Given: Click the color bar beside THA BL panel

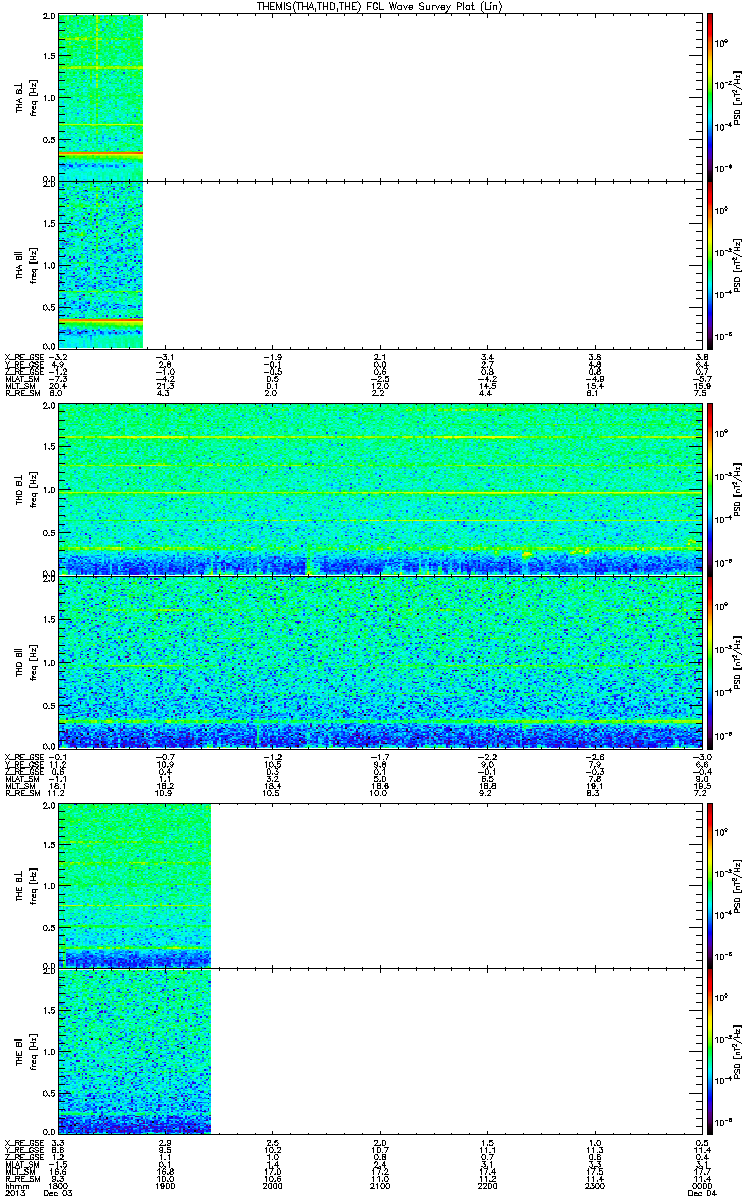Looking at the screenshot, I should pyautogui.click(x=710, y=97).
